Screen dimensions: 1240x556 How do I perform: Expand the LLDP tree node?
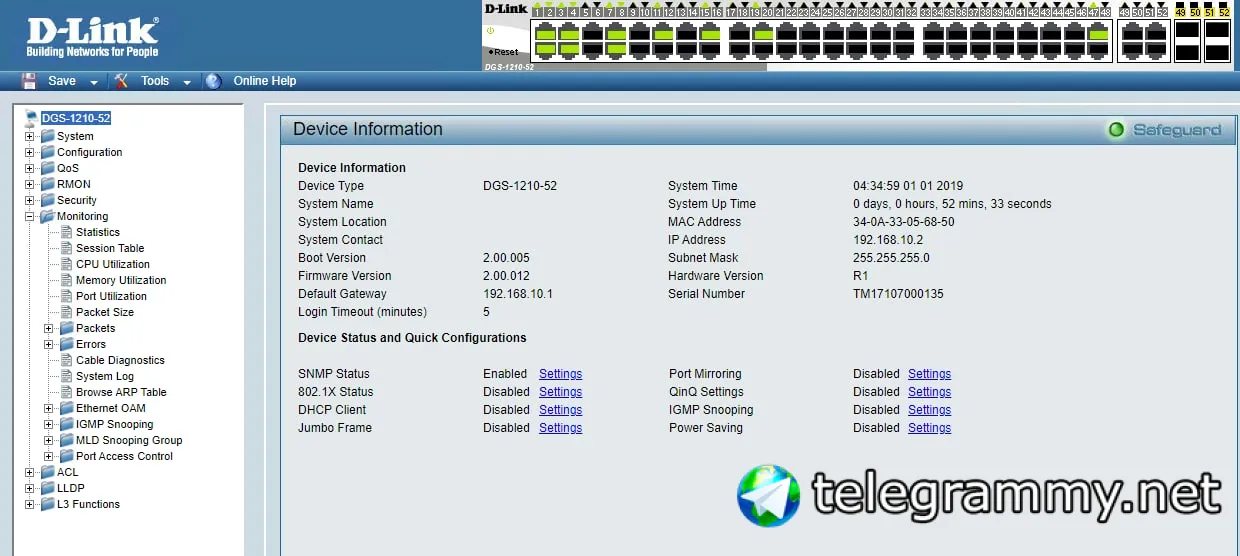coord(30,488)
